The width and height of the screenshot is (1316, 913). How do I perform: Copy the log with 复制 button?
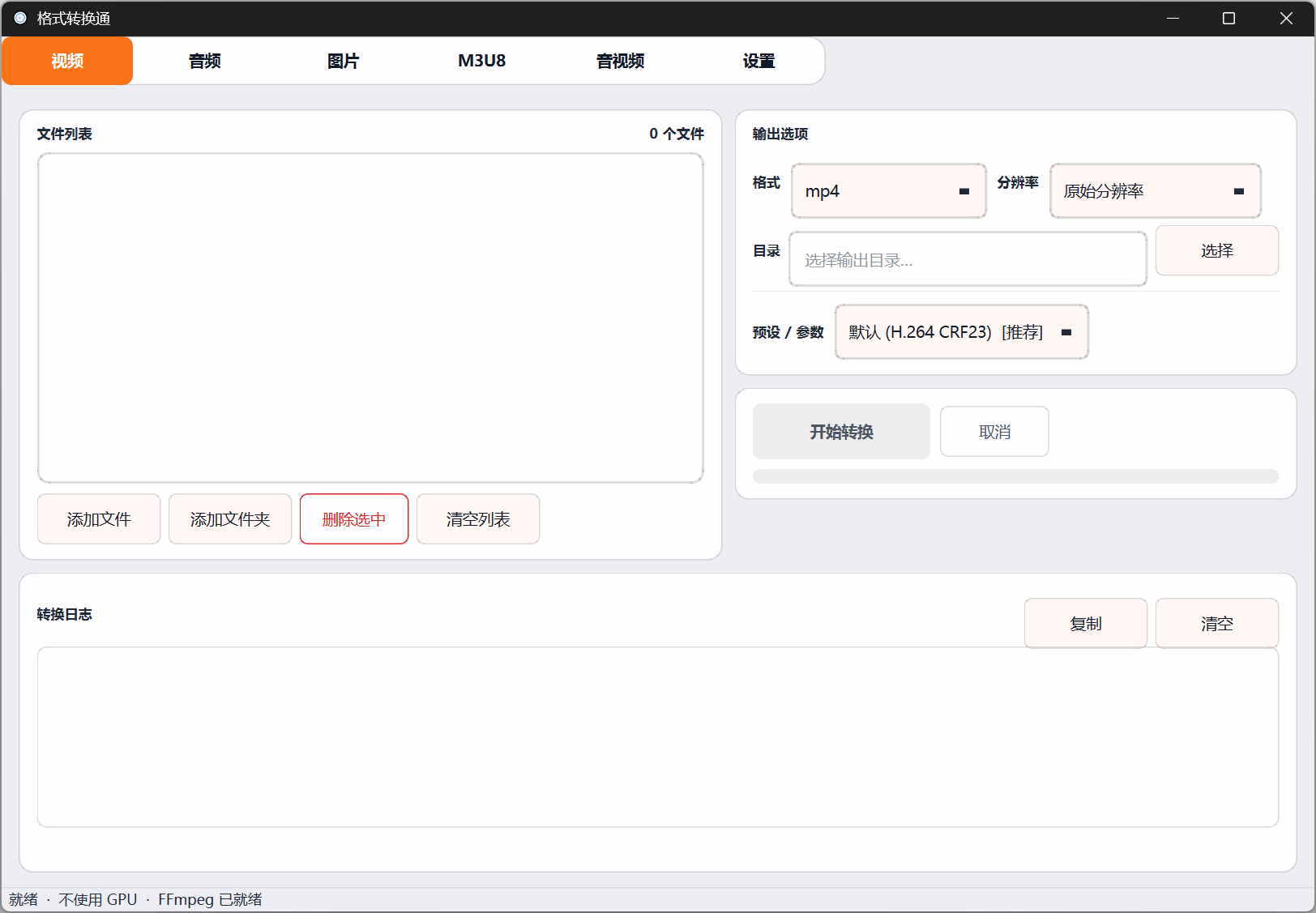click(x=1086, y=624)
